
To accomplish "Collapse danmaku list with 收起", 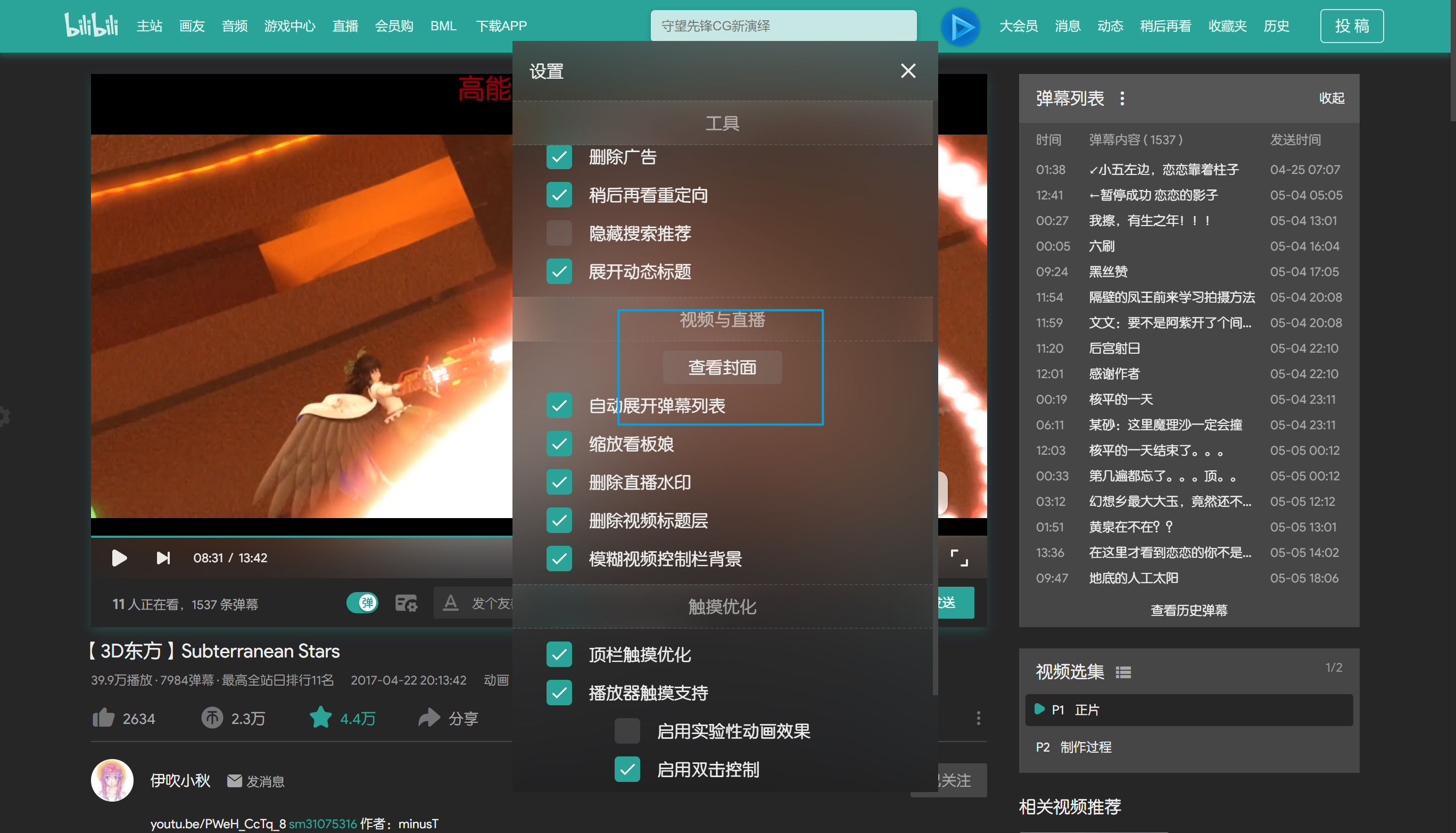I will point(1331,98).
